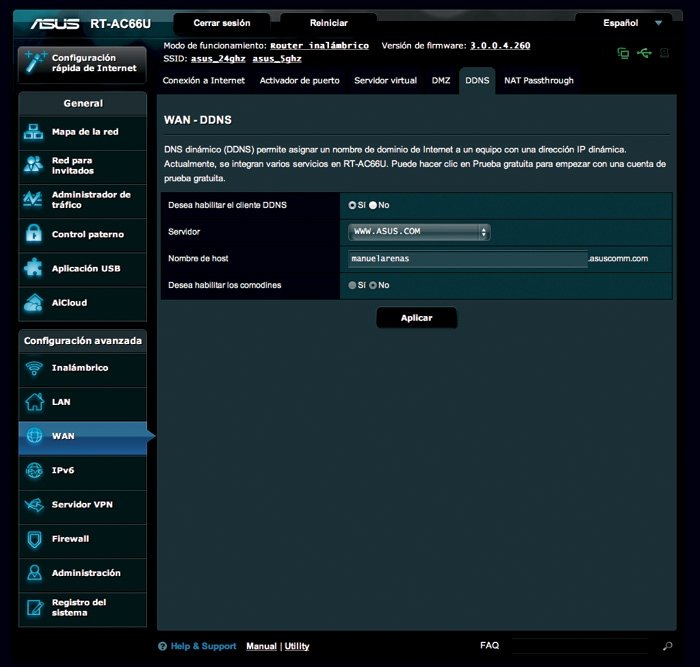This screenshot has height=667, width=700.
Task: Open the Utility link
Action: [297, 646]
